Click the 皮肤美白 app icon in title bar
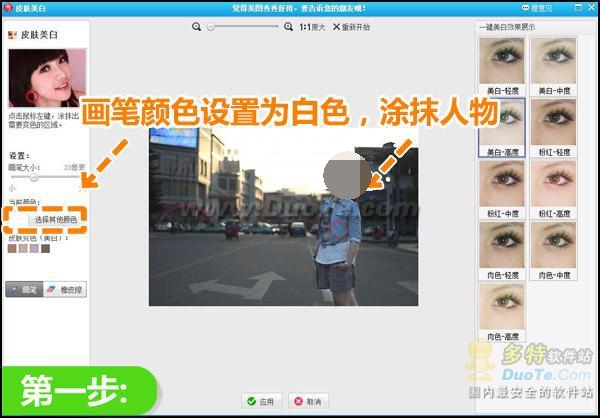 8,8
